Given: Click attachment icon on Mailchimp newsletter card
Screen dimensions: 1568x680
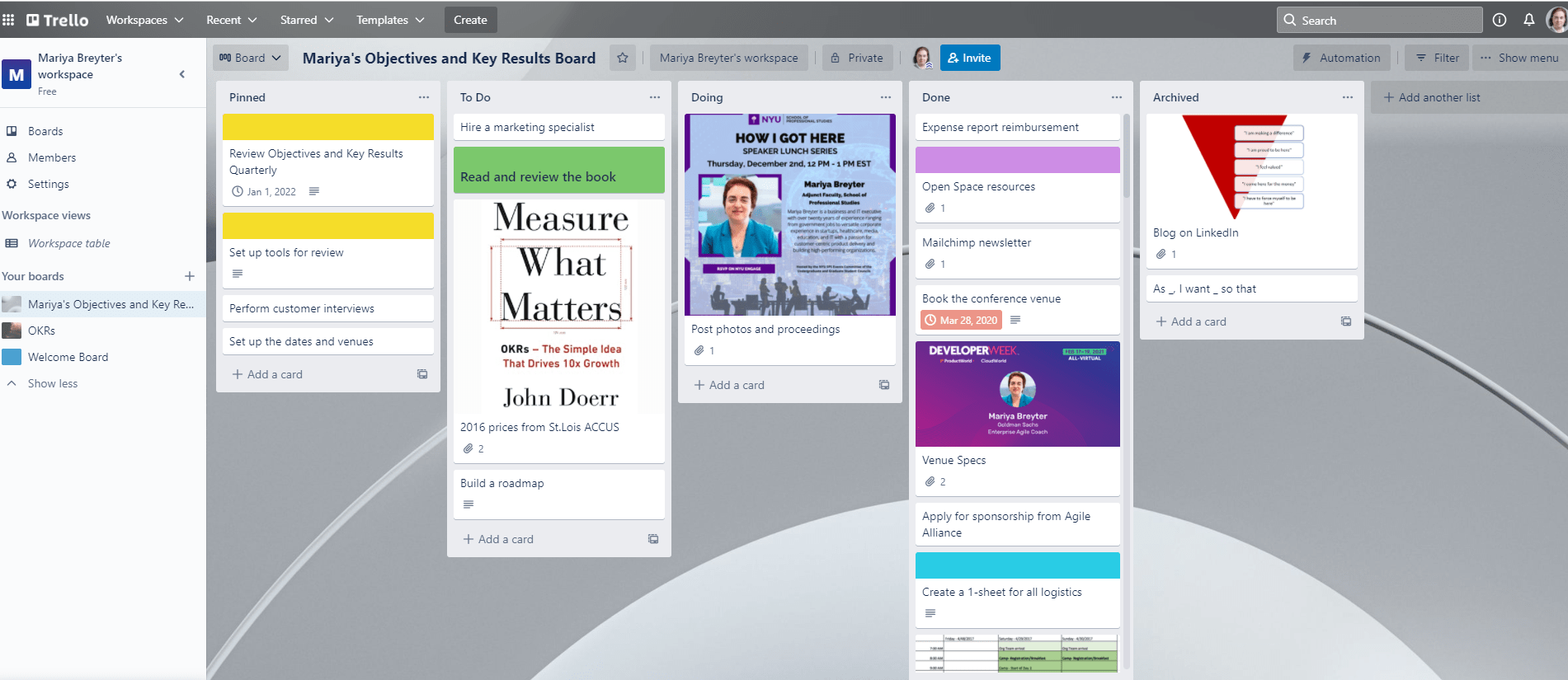Looking at the screenshot, I should tap(930, 265).
